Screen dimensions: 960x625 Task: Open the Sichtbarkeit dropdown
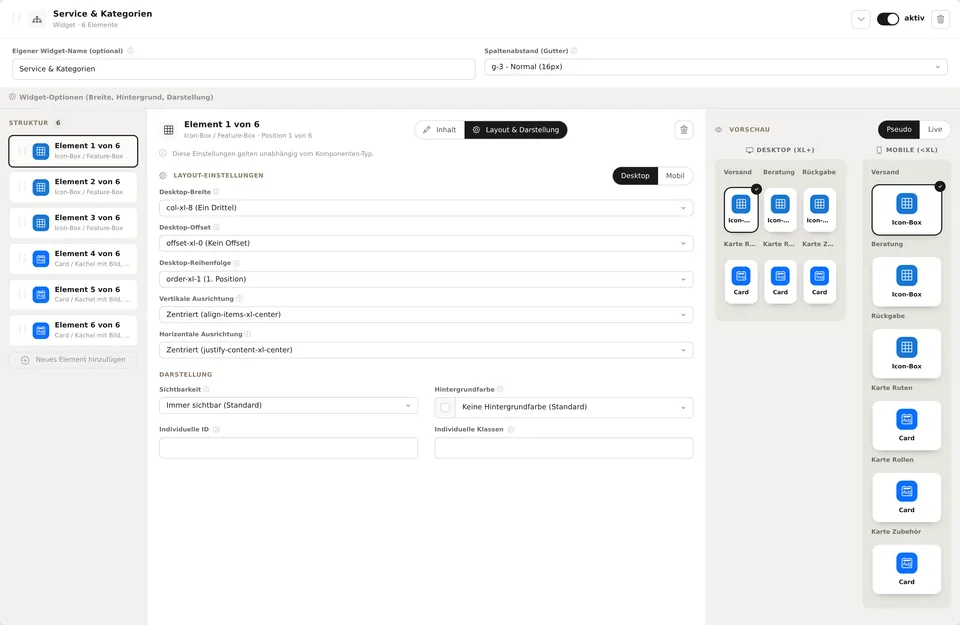pyautogui.click(x=288, y=405)
